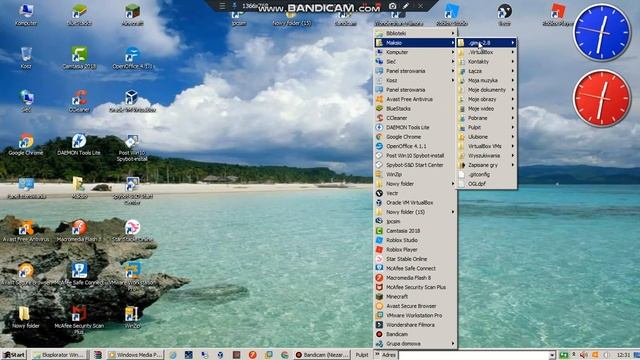Choose Wondershare Filmora in the popup menu
Screen dimensions: 640x360
click(415, 325)
